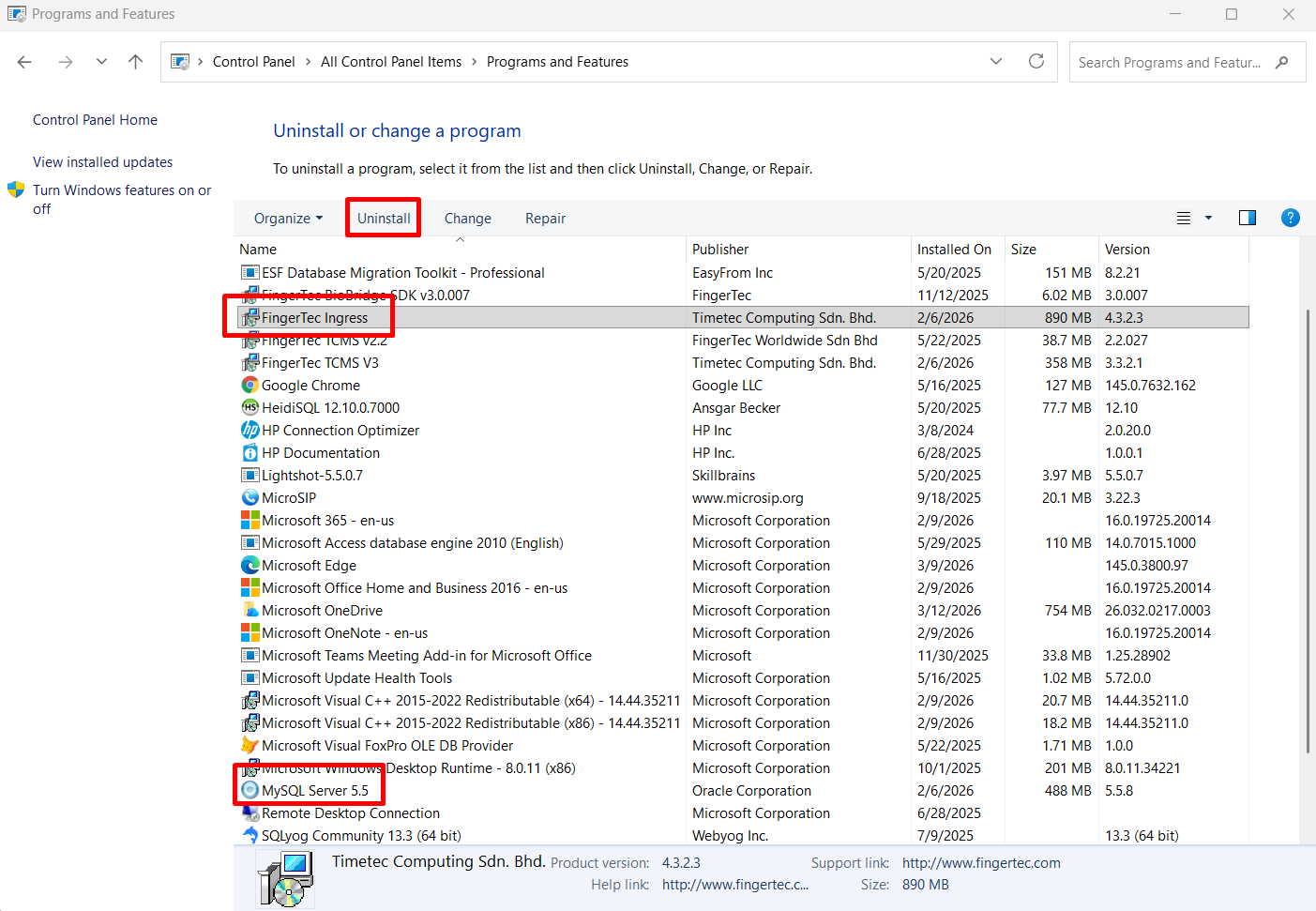Expand the address bar history dropdown
This screenshot has width=1316, height=911.
click(x=995, y=62)
